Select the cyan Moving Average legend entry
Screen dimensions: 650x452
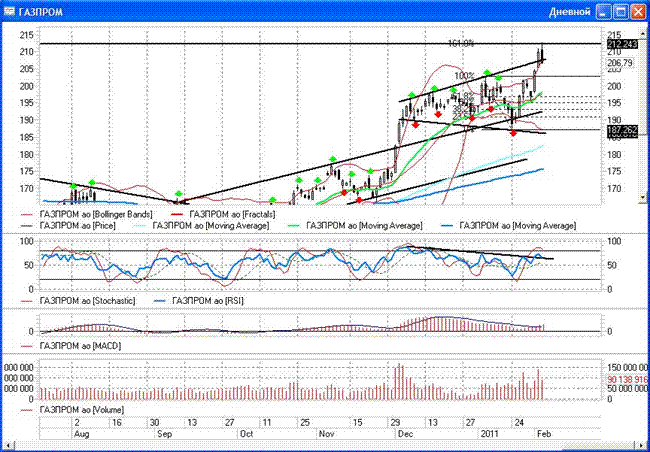click(x=201, y=226)
